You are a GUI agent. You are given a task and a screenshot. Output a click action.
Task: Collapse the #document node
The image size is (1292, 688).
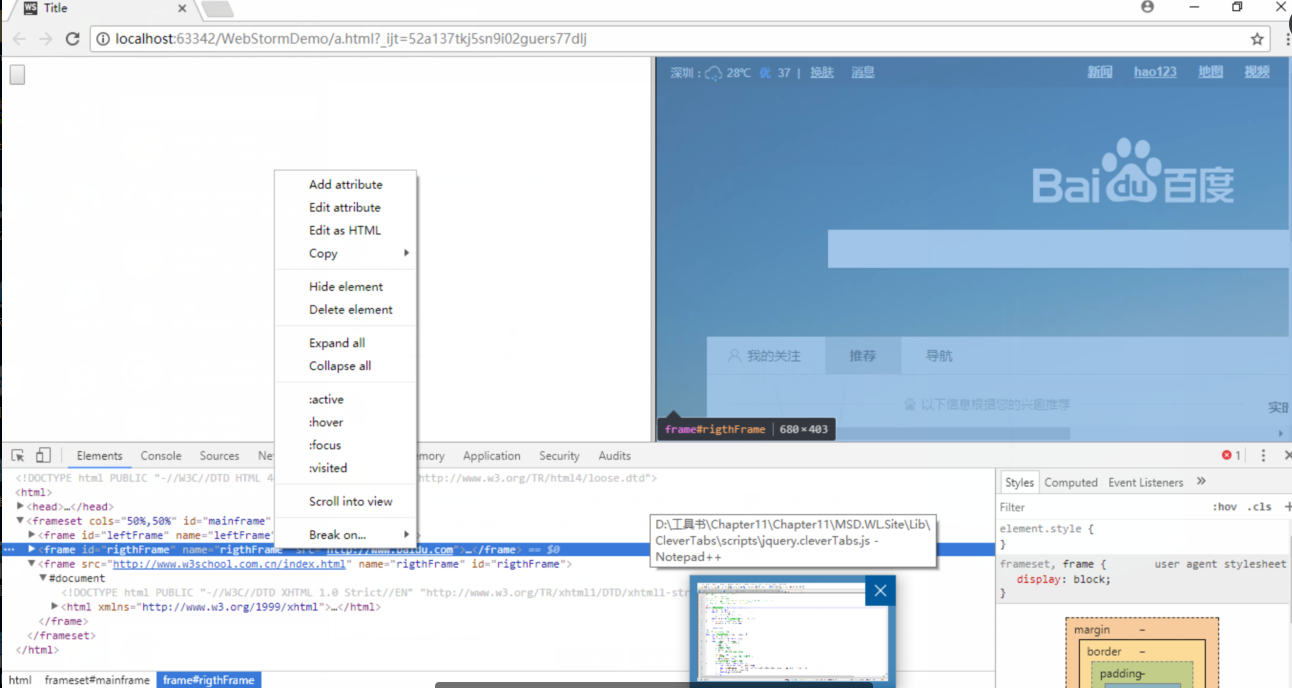coord(43,578)
